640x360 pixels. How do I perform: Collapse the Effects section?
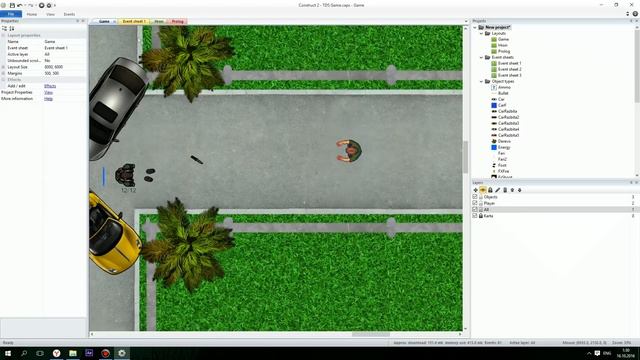[3, 80]
